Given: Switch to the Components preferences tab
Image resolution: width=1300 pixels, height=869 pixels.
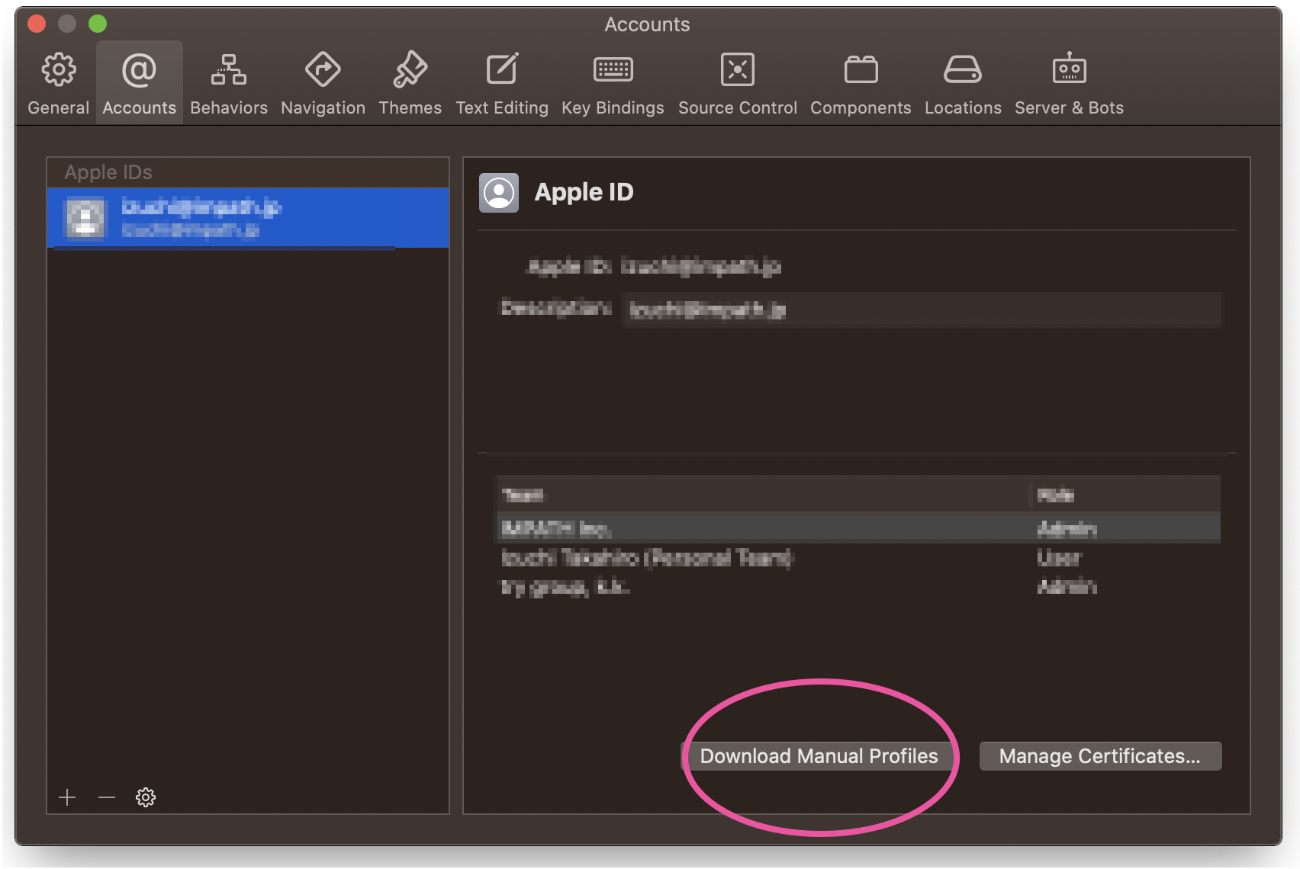Looking at the screenshot, I should [861, 84].
